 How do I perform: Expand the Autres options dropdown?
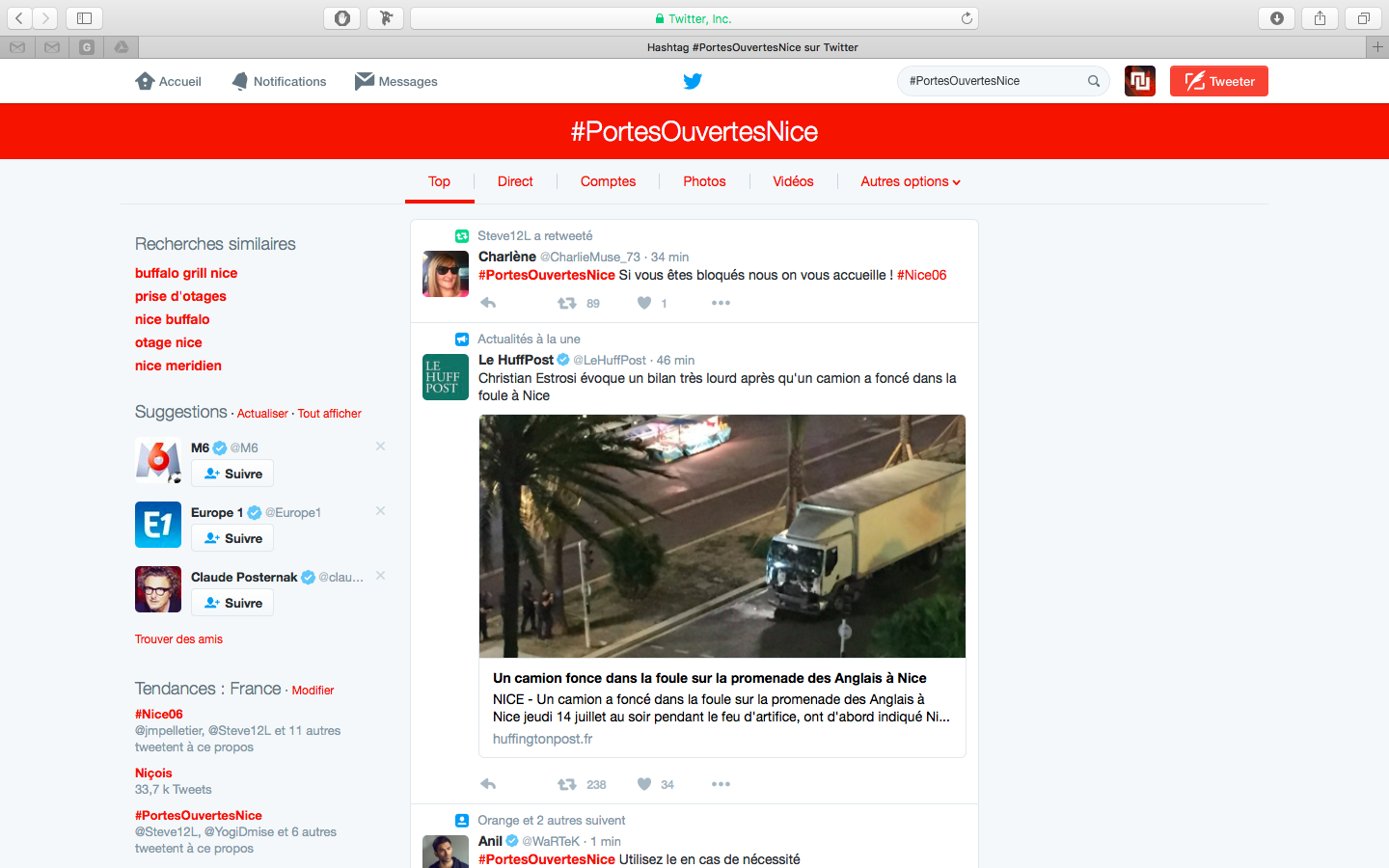[911, 181]
